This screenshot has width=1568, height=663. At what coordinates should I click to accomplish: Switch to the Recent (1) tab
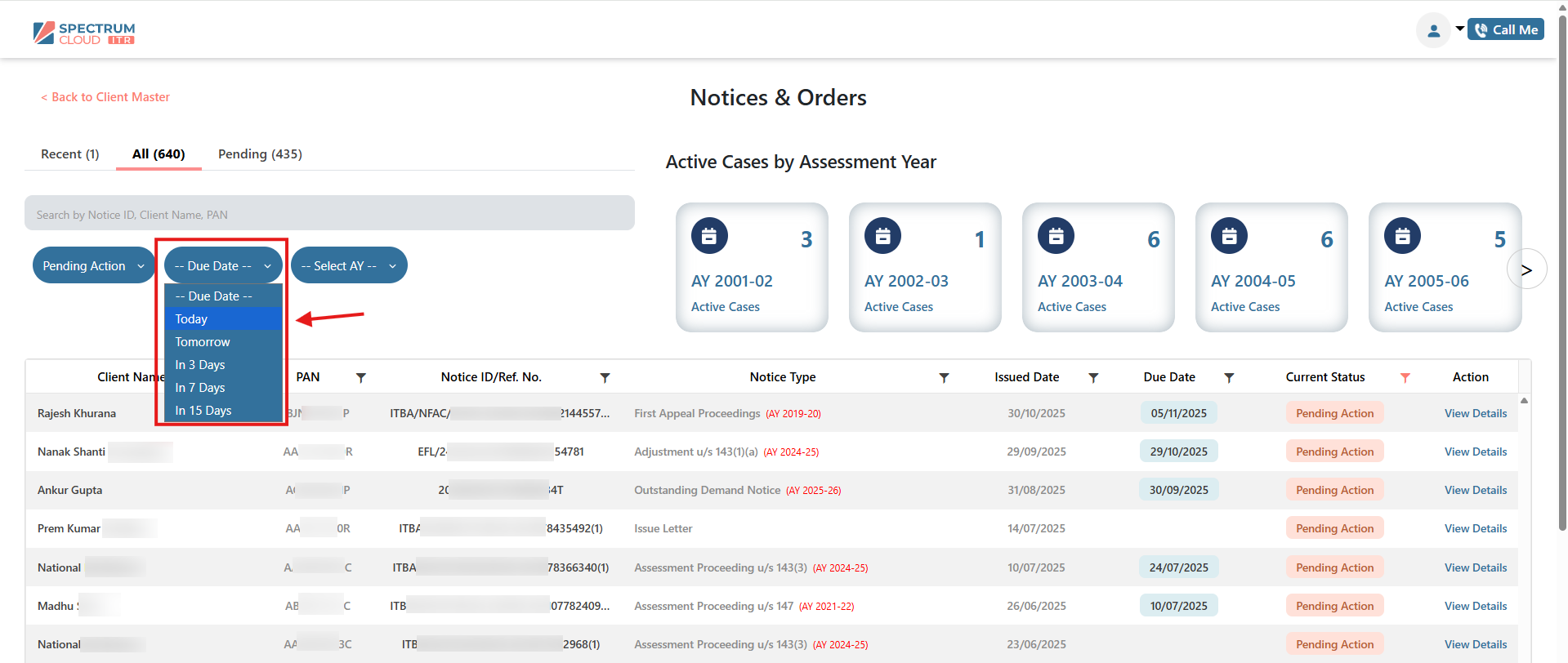pos(70,154)
